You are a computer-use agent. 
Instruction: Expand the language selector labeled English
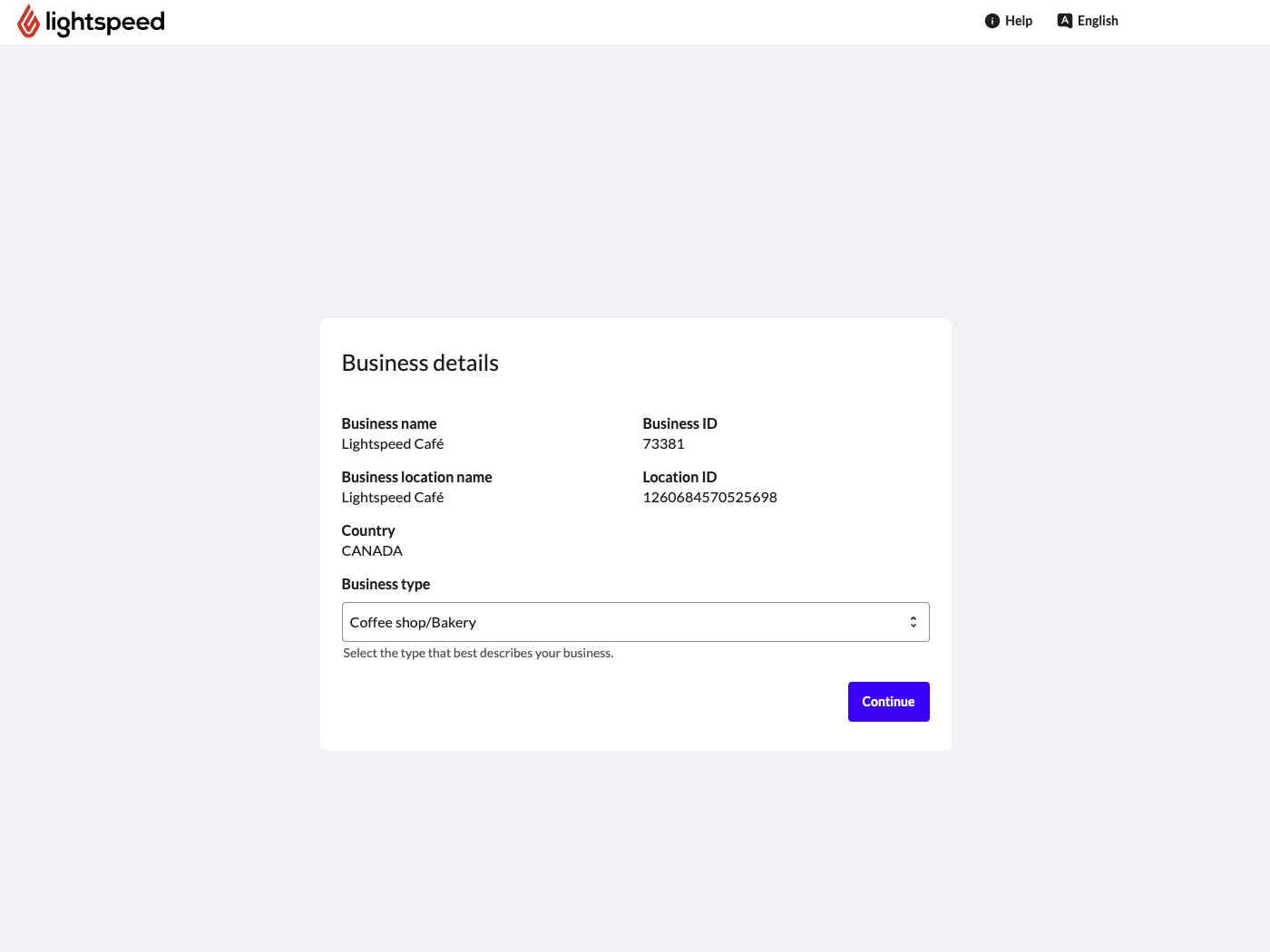coord(1098,20)
